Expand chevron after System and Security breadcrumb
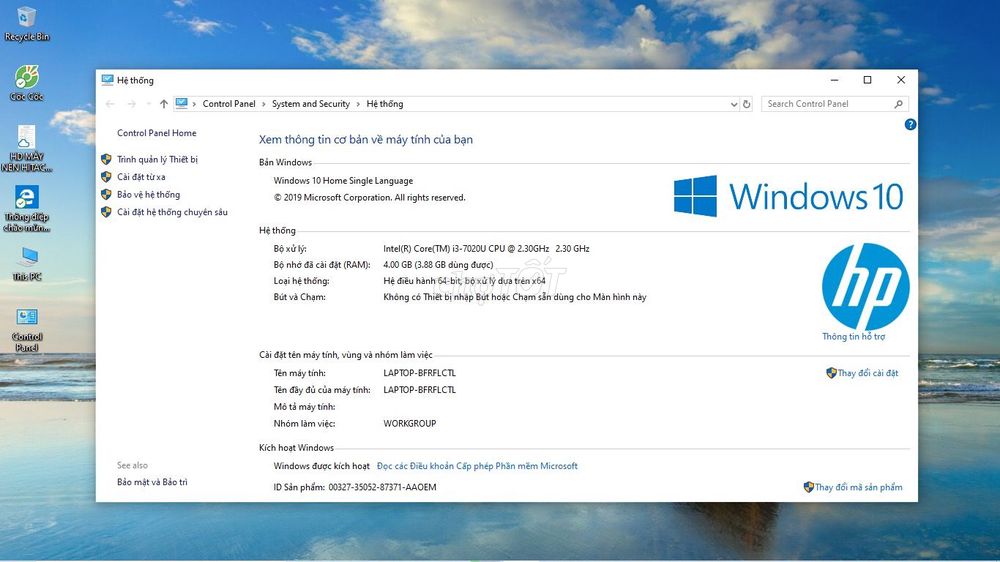Screen dimensions: 1000x562 pyautogui.click(x=358, y=104)
